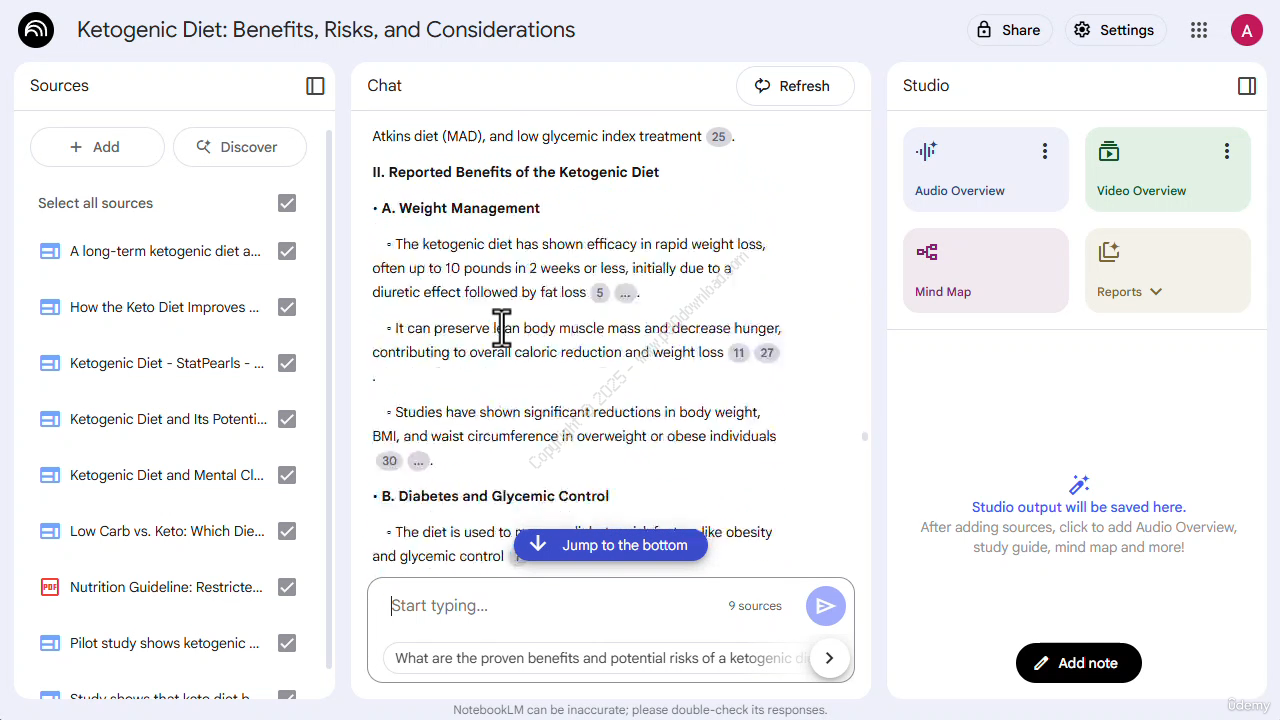Open the account avatar "A"
1280x720 pixels.
coord(1247,30)
